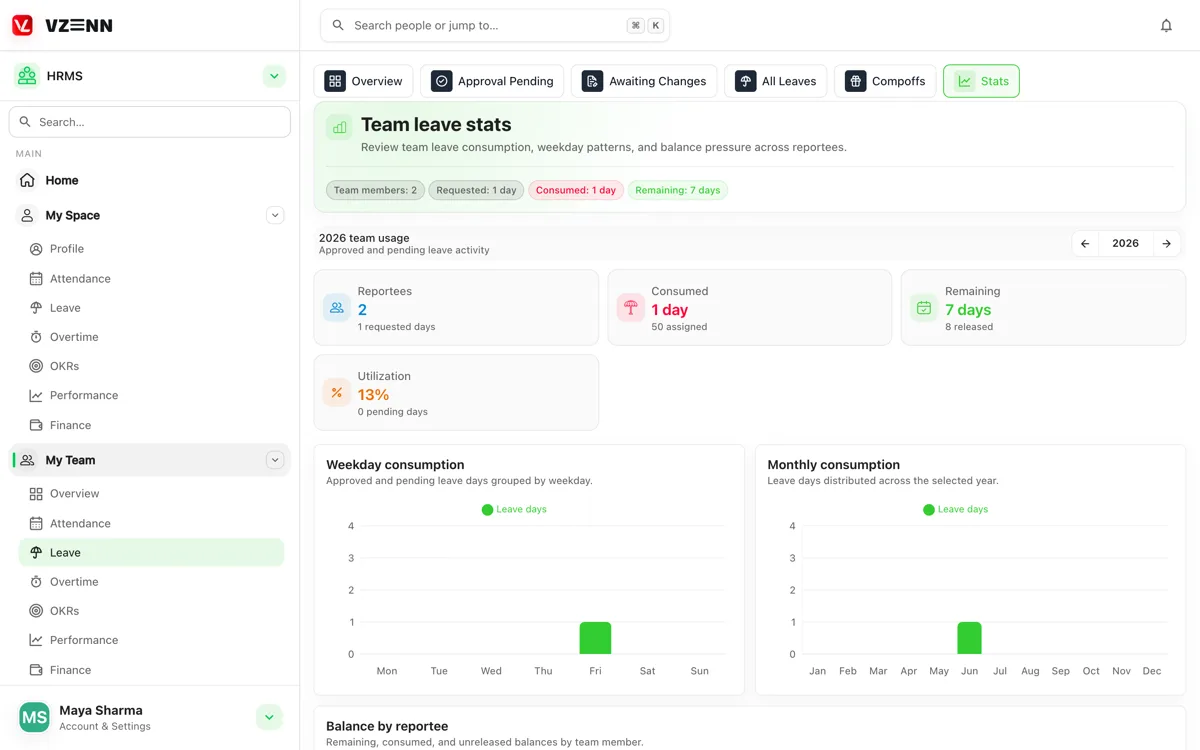Viewport: 1200px width, 750px height.
Task: Click the notification bell icon
Action: coord(1166,26)
